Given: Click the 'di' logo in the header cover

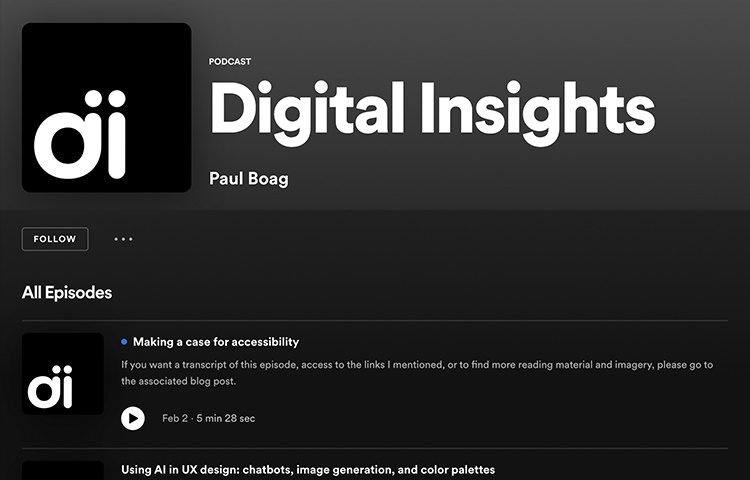Looking at the screenshot, I should coord(80,134).
